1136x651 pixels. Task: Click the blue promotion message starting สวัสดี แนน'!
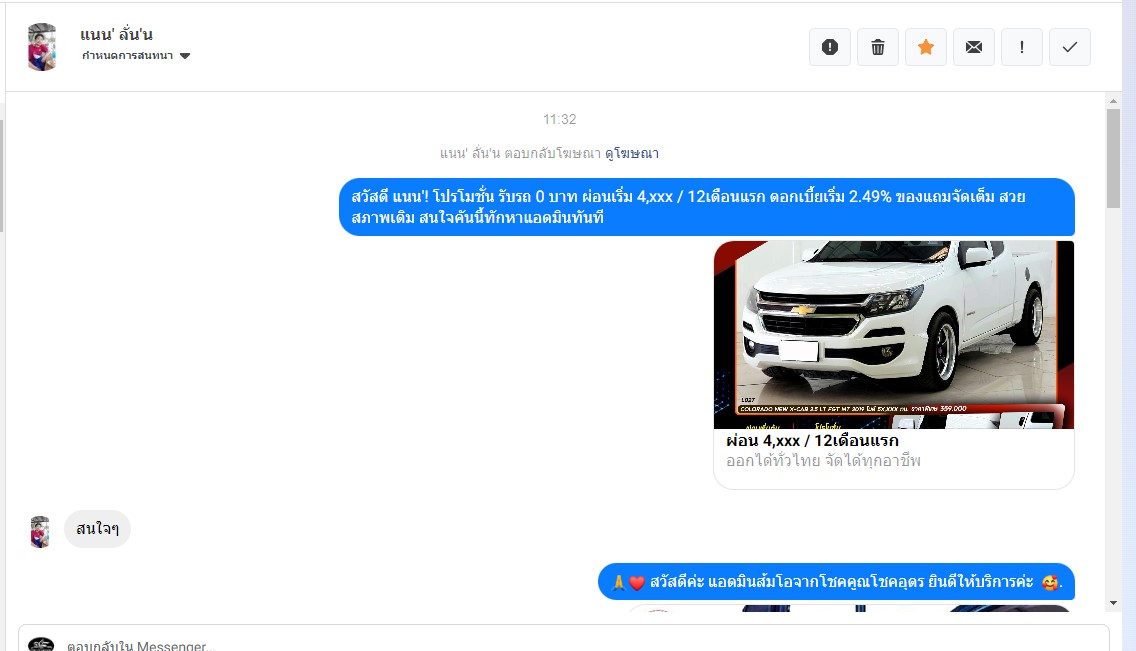coord(706,207)
